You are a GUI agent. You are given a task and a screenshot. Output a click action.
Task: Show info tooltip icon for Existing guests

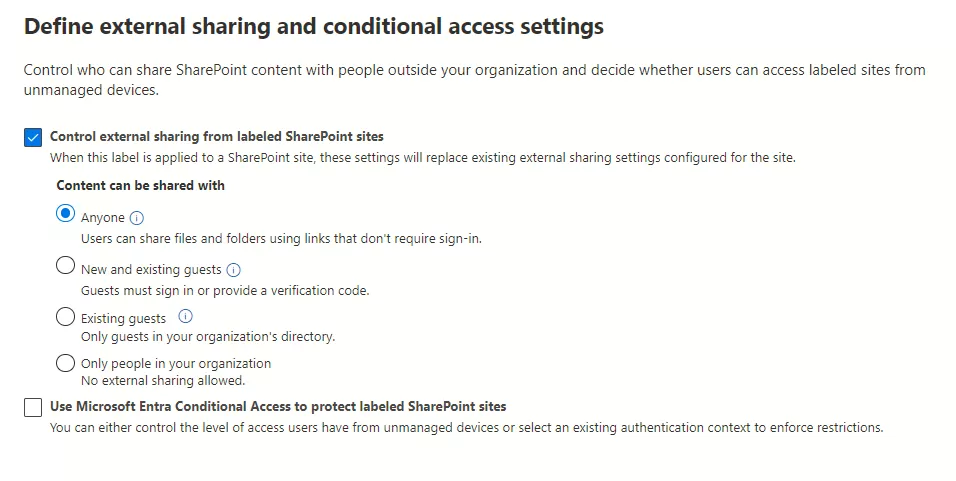[184, 317]
